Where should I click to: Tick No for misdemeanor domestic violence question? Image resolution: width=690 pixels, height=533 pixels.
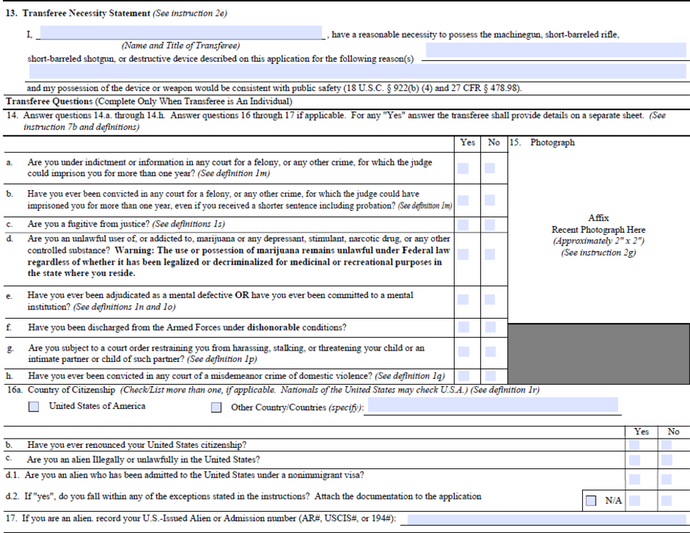490,375
